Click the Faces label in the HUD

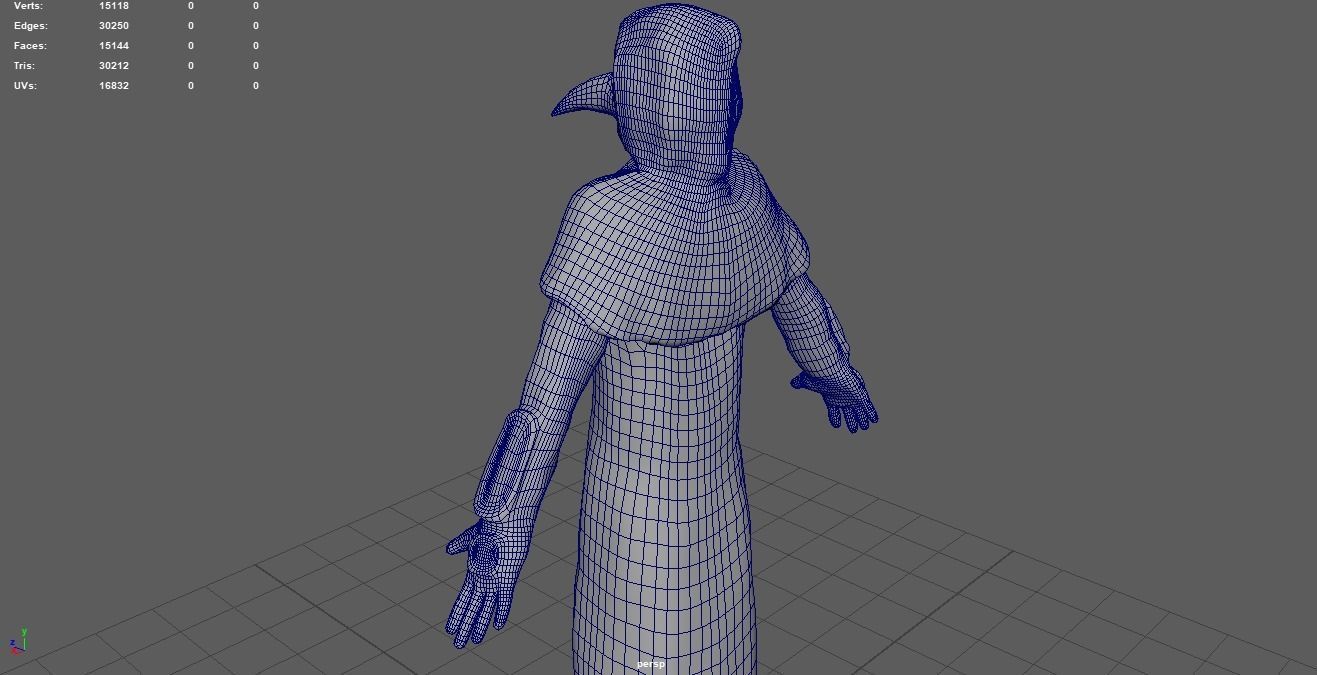pos(29,45)
